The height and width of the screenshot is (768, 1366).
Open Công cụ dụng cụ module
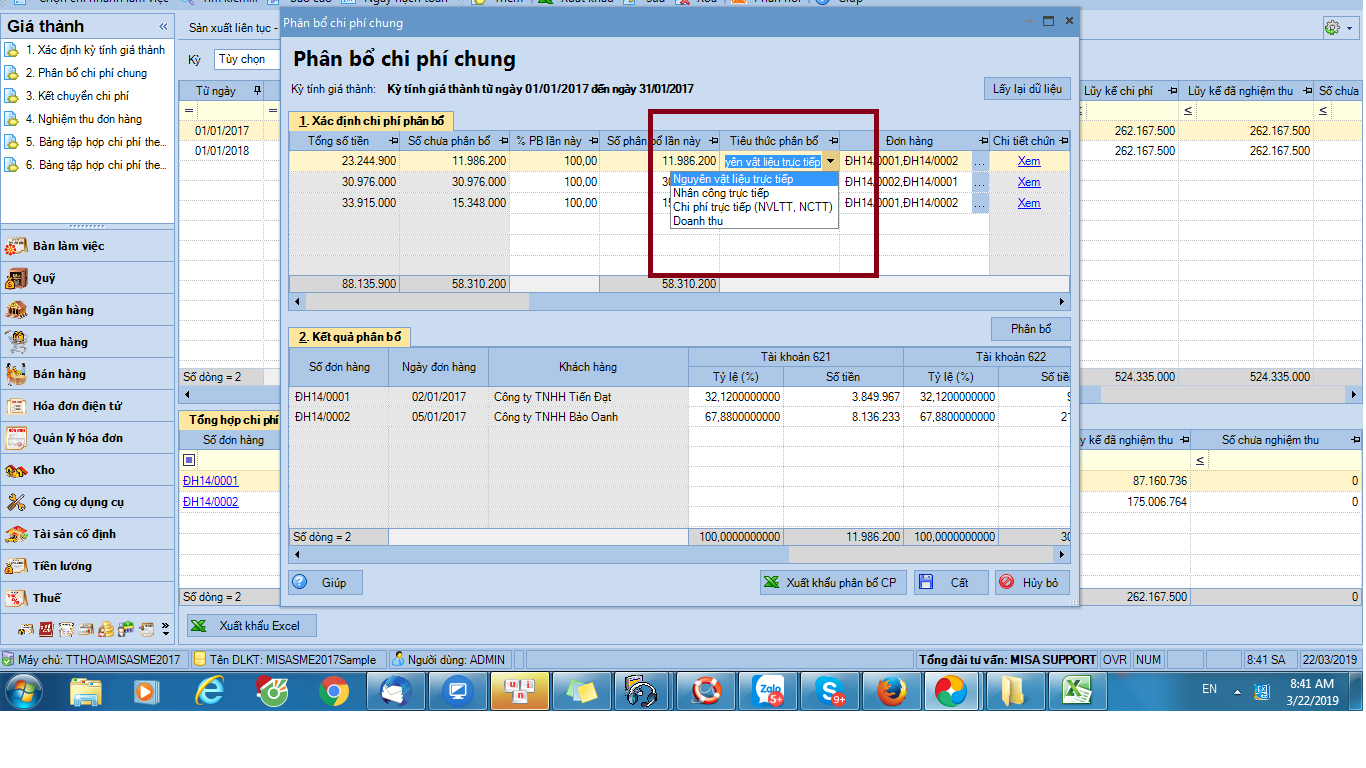click(88, 502)
